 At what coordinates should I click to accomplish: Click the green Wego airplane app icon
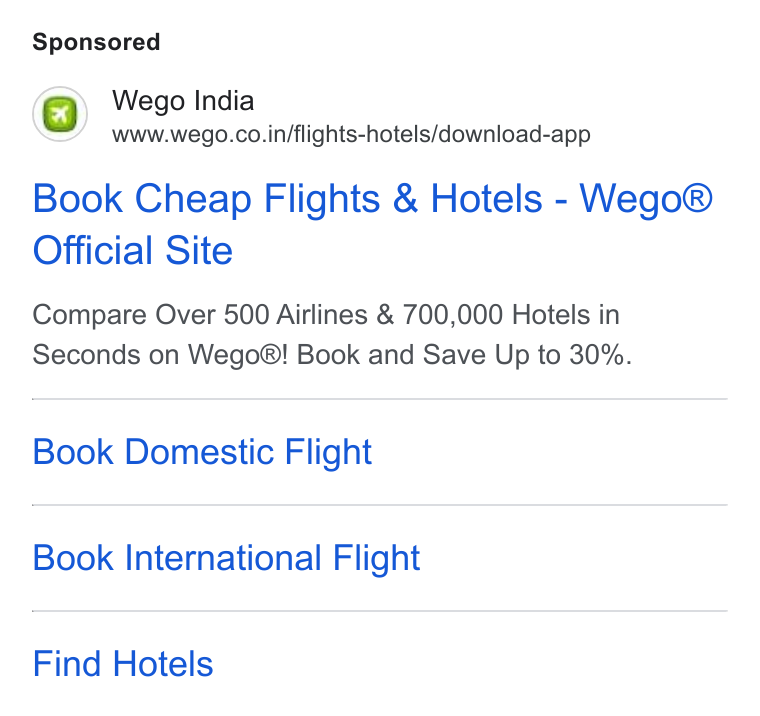[x=60, y=114]
